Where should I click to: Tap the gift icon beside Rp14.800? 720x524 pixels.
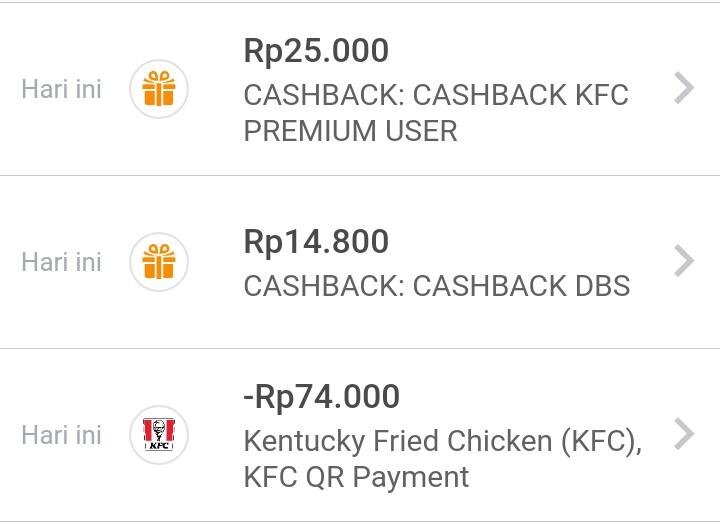[x=158, y=262]
